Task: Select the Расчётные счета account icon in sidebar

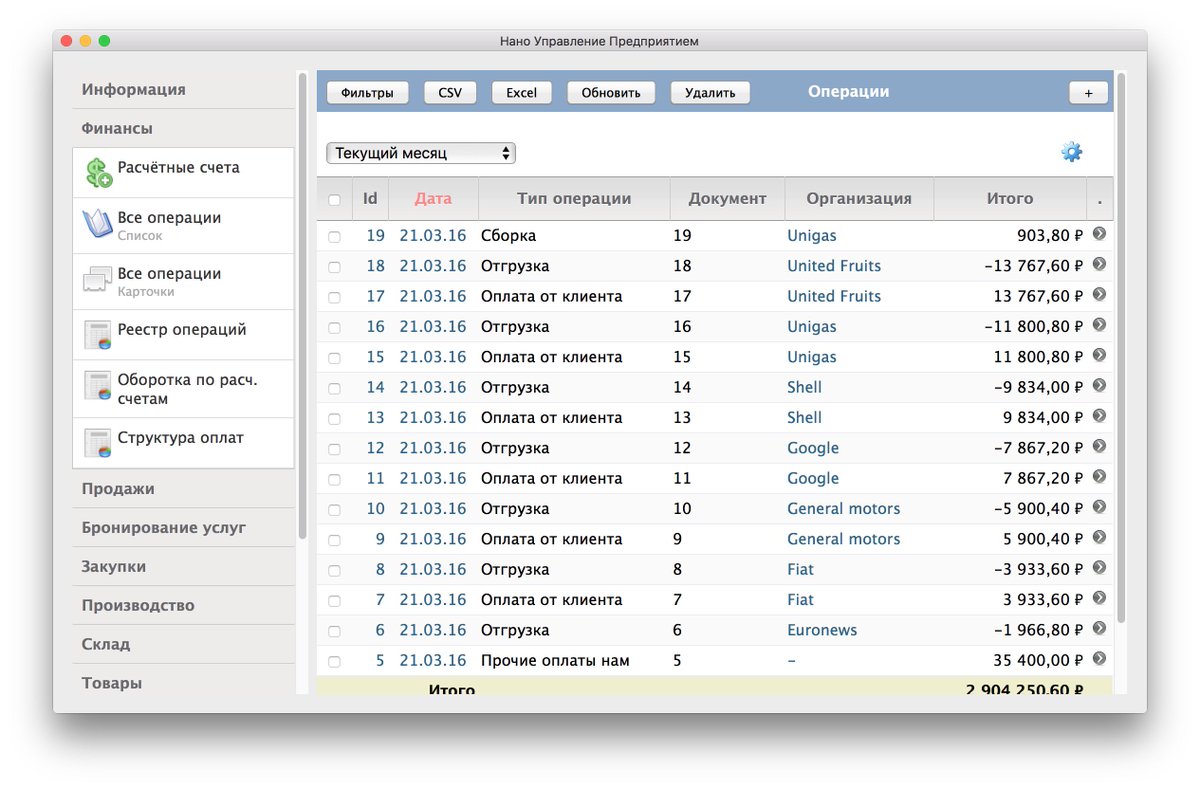Action: (97, 171)
